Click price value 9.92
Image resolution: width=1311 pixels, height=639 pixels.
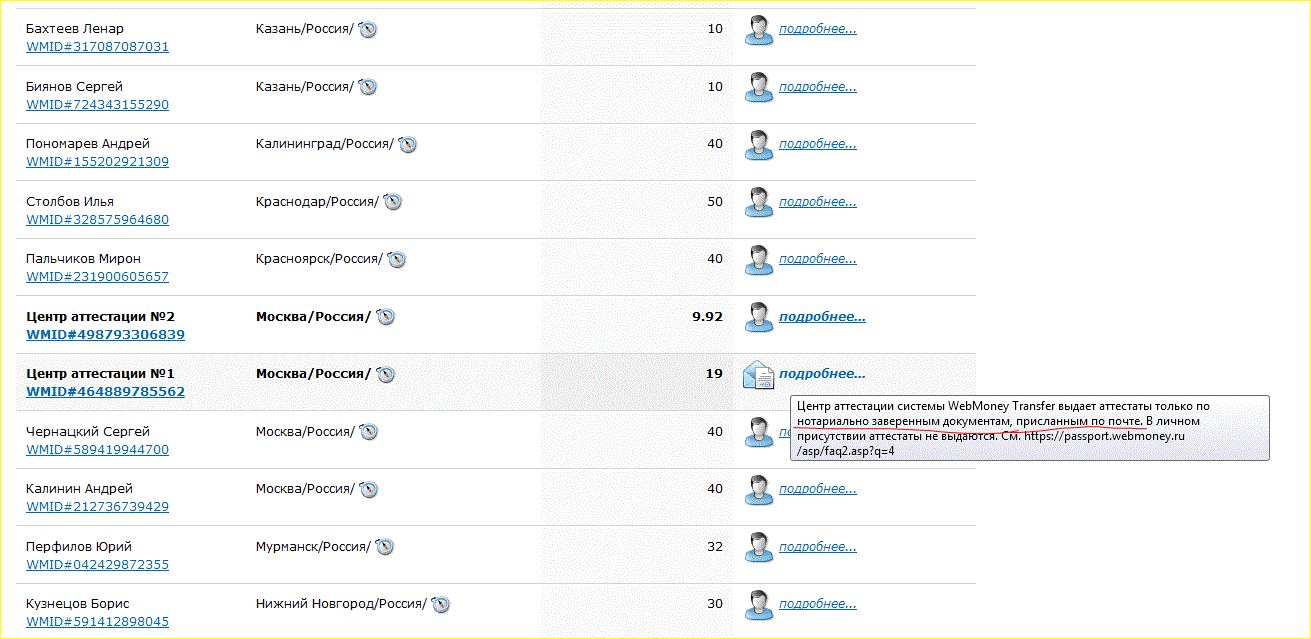click(707, 316)
